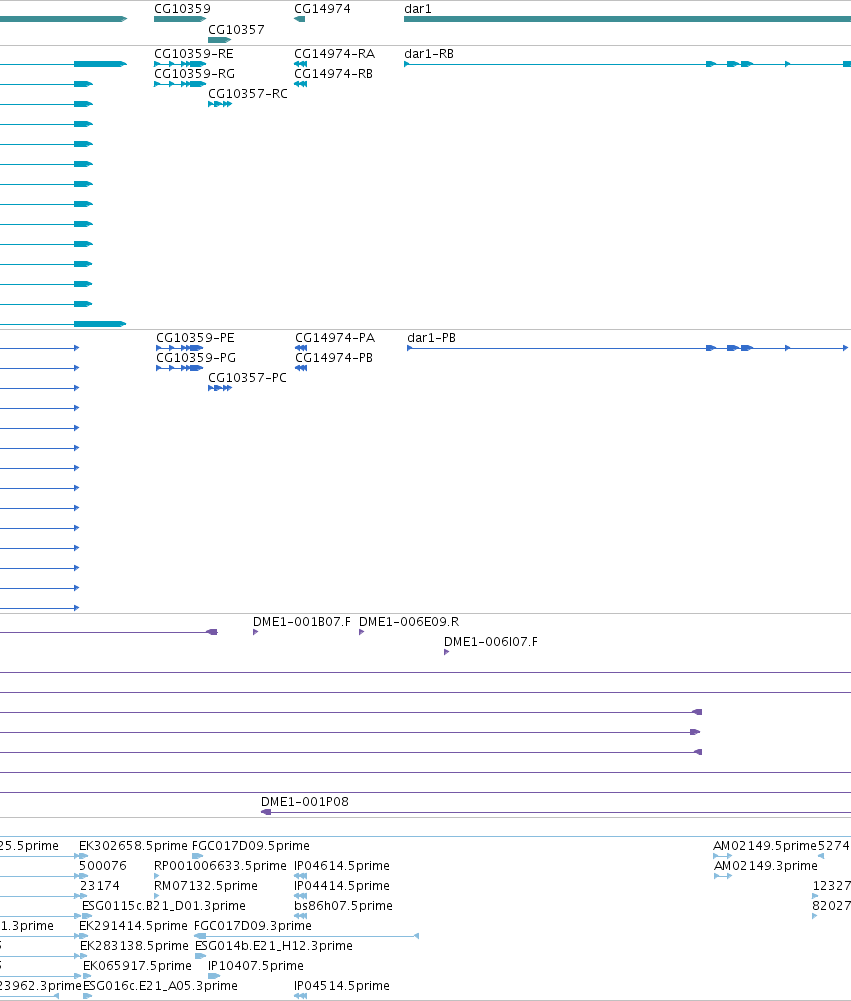The height and width of the screenshot is (1001, 851).
Task: Open the CG14974-RB transcript label
Action: pyautogui.click(x=333, y=73)
